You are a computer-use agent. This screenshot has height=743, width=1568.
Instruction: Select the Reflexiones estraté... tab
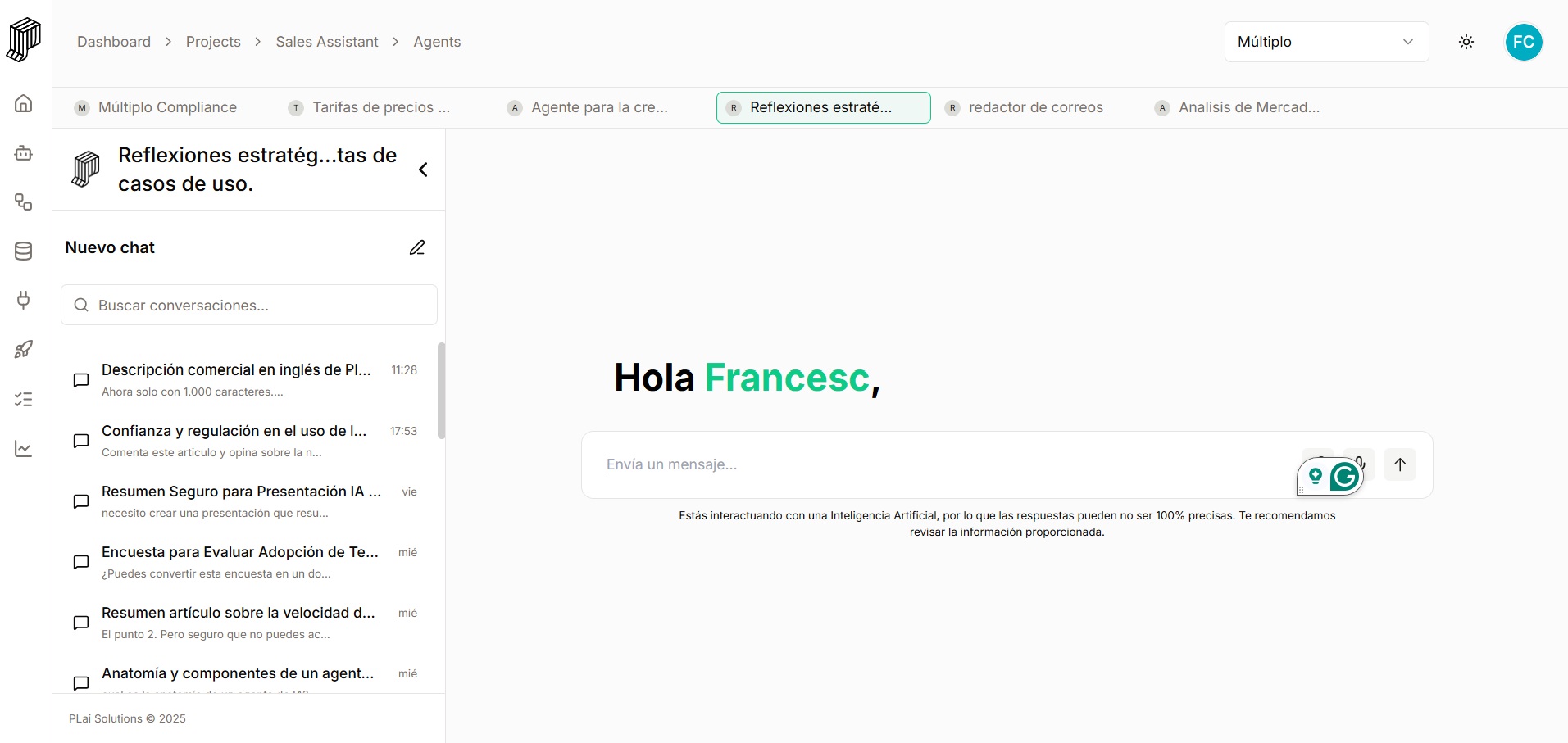point(823,107)
